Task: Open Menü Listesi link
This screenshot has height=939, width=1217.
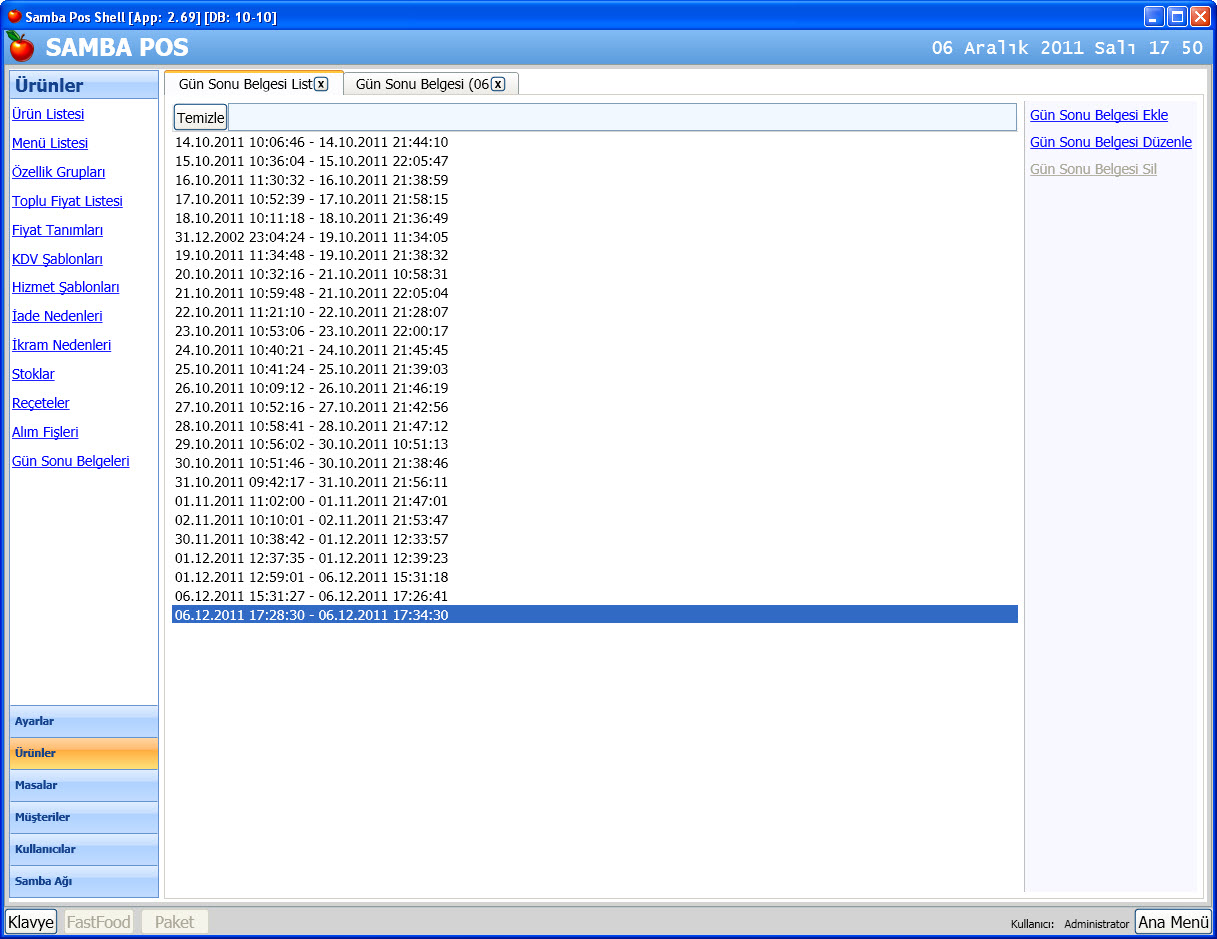Action: point(50,143)
